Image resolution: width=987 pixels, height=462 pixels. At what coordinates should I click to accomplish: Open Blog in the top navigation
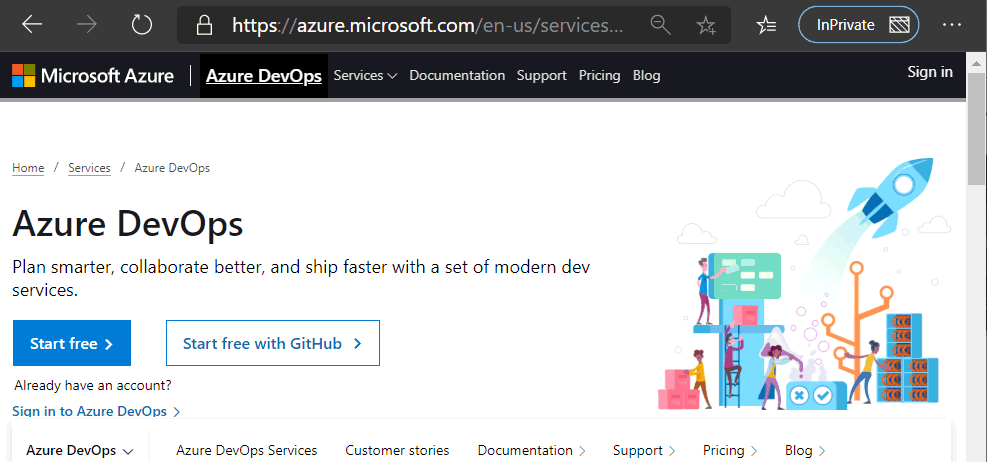click(x=646, y=76)
